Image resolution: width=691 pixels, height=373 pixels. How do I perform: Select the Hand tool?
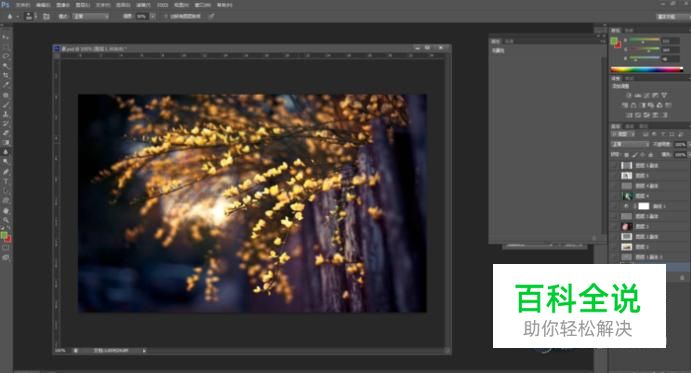coord(6,210)
